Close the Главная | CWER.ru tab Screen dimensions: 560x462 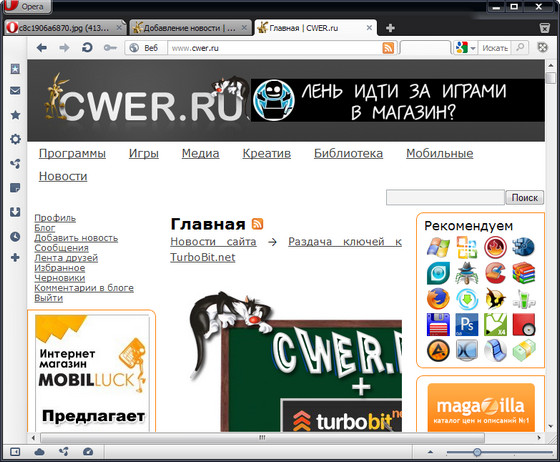pos(369,27)
